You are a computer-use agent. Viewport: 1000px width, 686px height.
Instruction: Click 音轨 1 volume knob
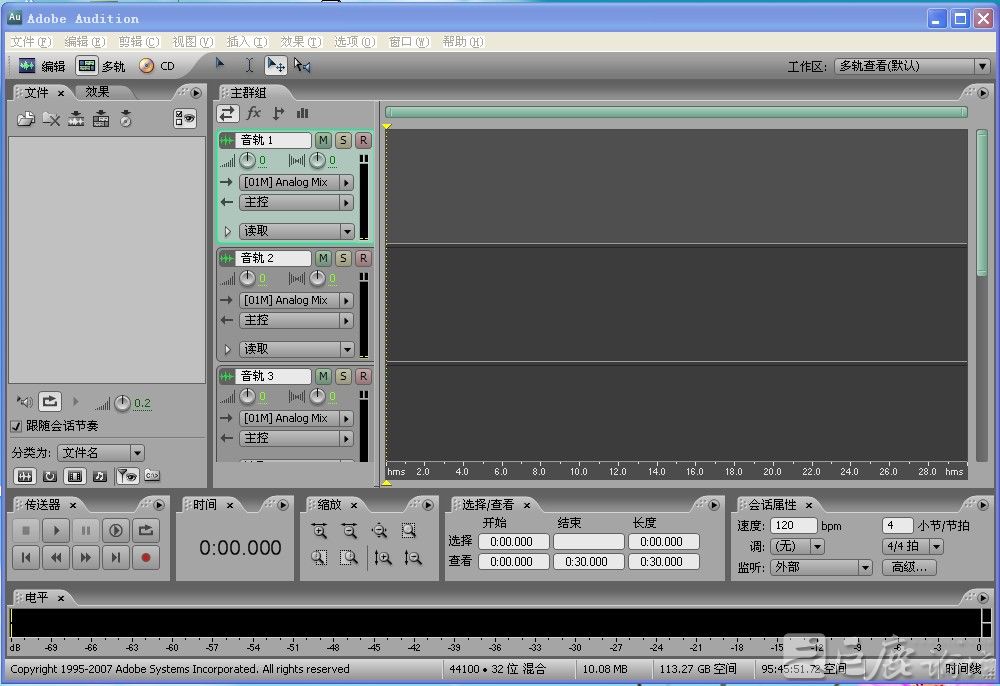[x=247, y=160]
